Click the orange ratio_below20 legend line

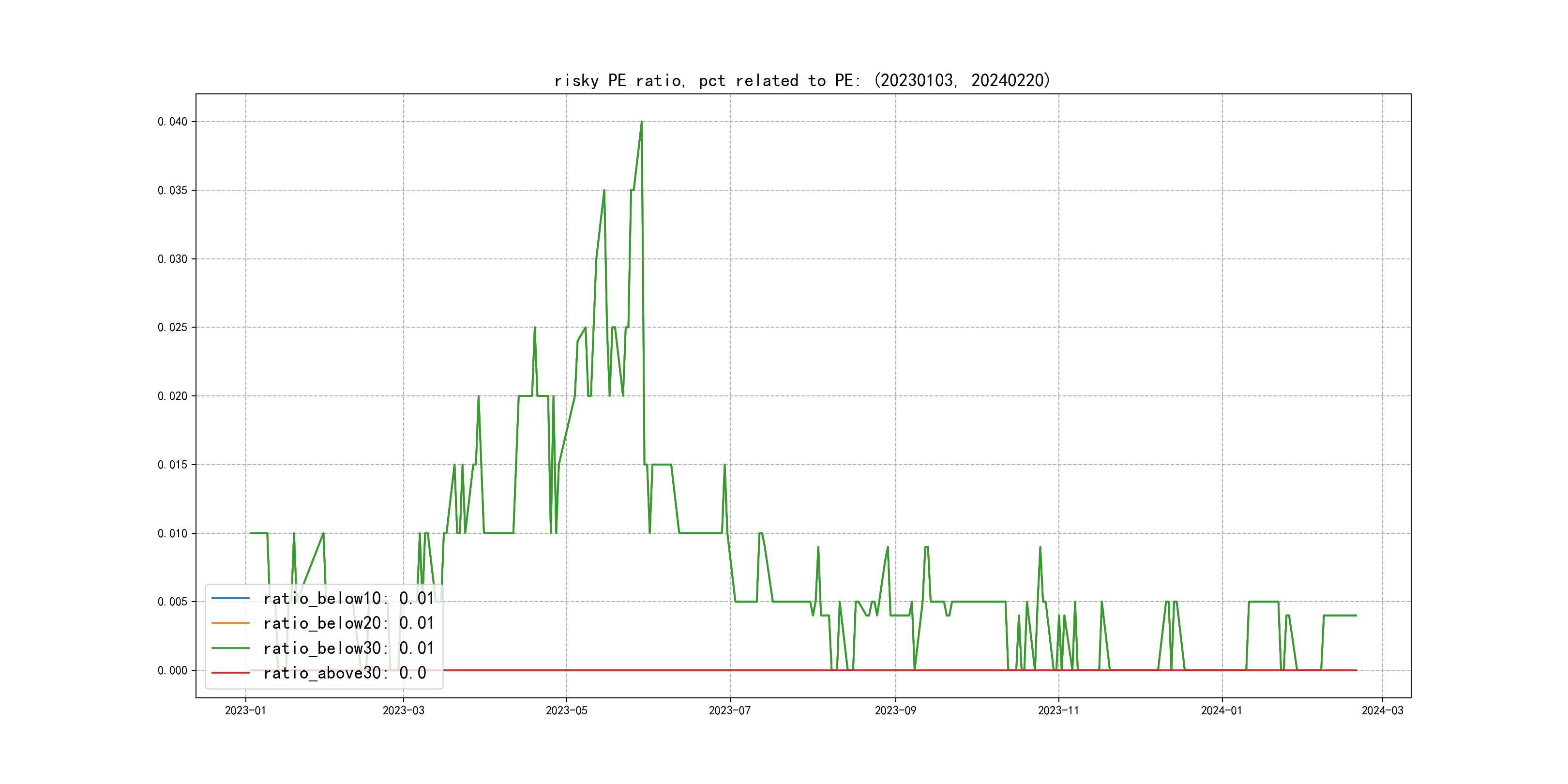tap(230, 623)
